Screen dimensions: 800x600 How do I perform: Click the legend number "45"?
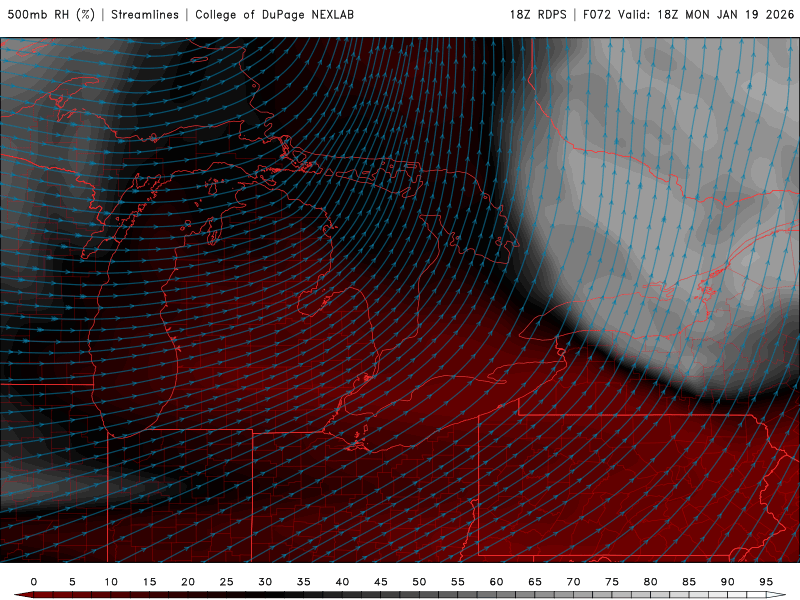click(x=381, y=582)
